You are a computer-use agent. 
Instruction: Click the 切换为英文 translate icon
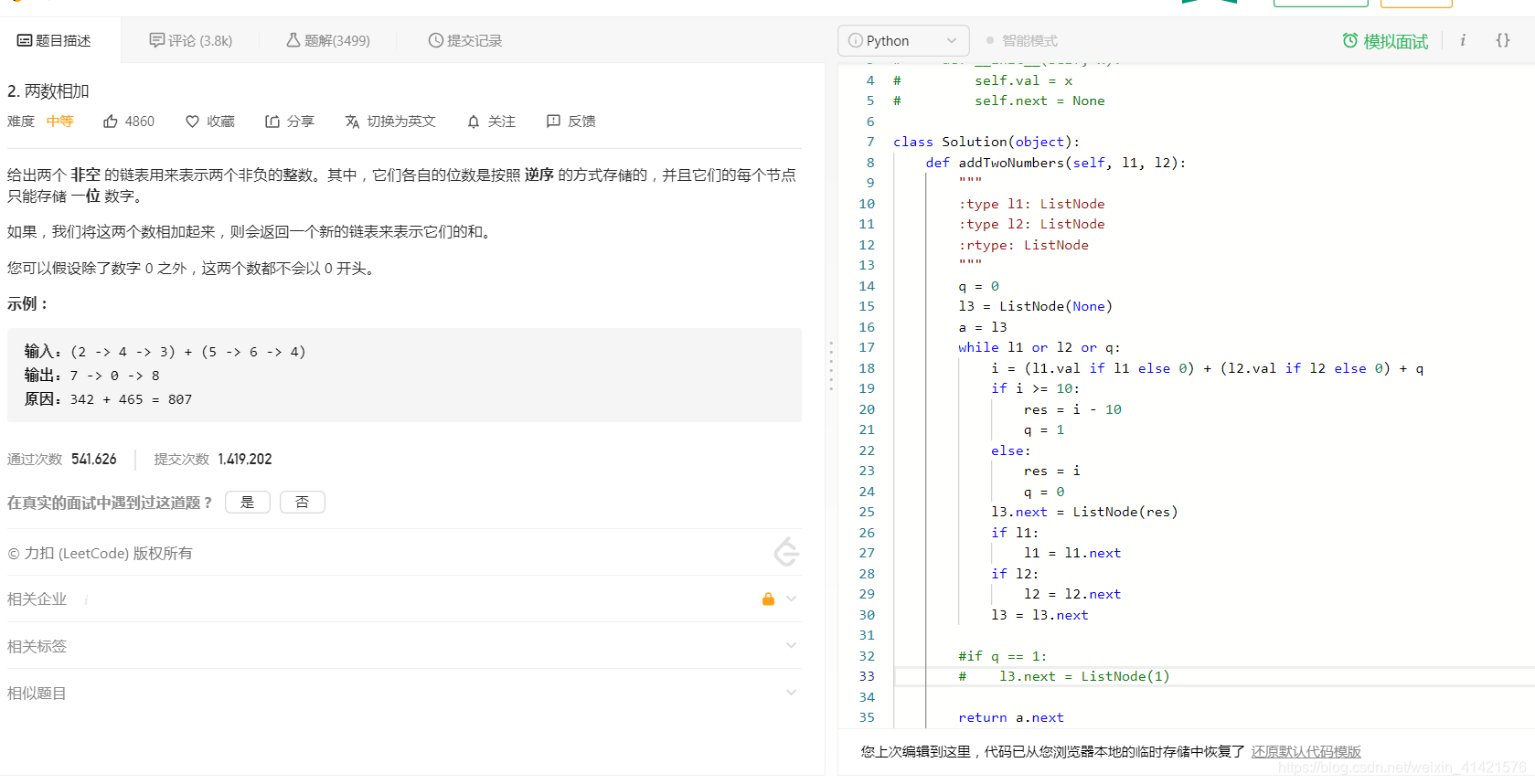[x=352, y=122]
